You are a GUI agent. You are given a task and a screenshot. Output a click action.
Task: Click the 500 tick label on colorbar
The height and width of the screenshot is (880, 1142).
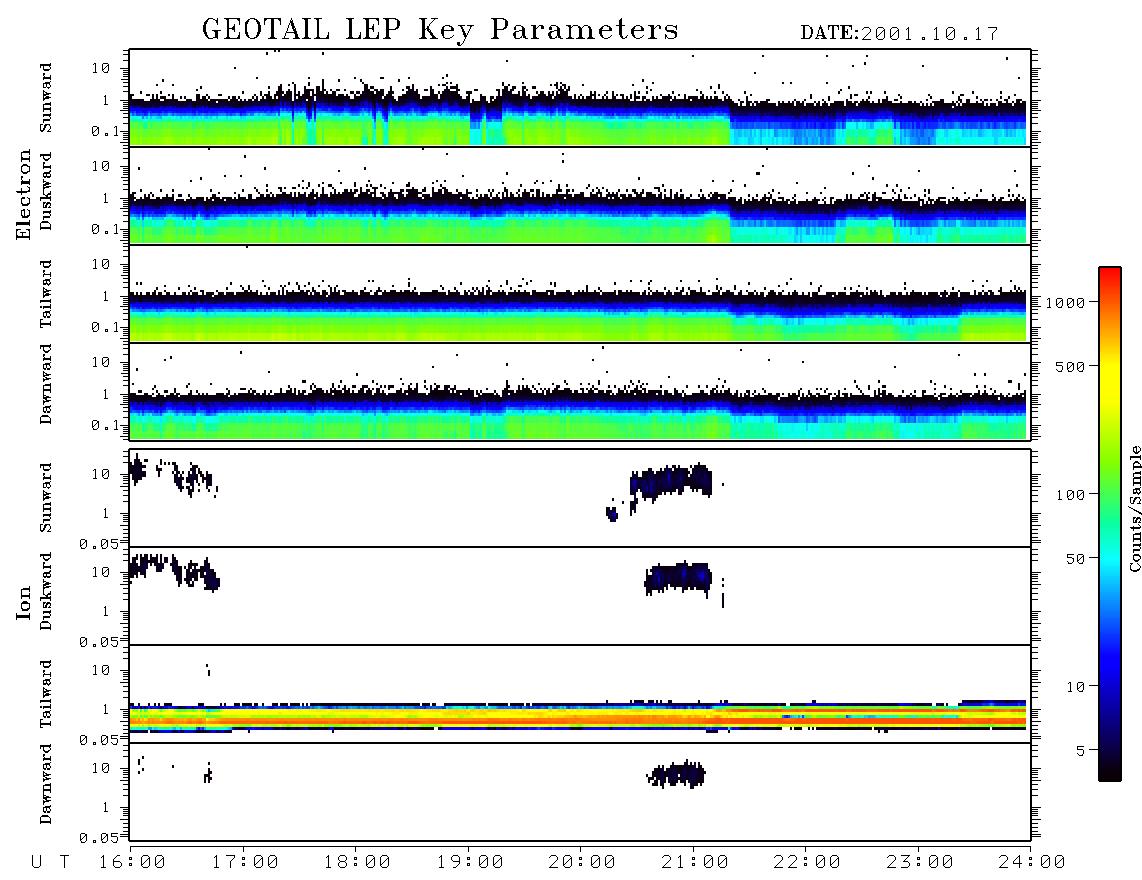click(x=1070, y=366)
